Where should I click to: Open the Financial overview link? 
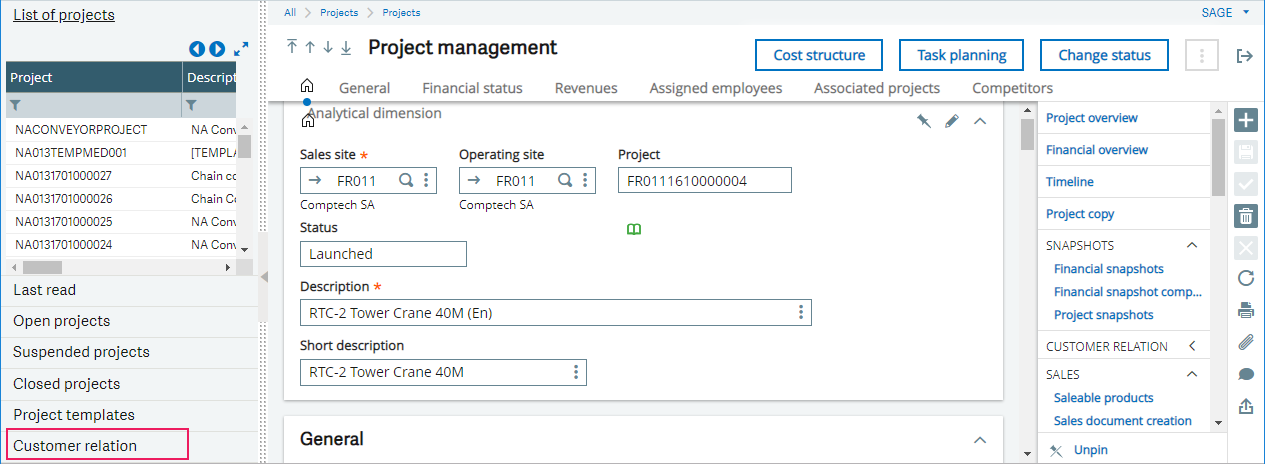point(1096,150)
